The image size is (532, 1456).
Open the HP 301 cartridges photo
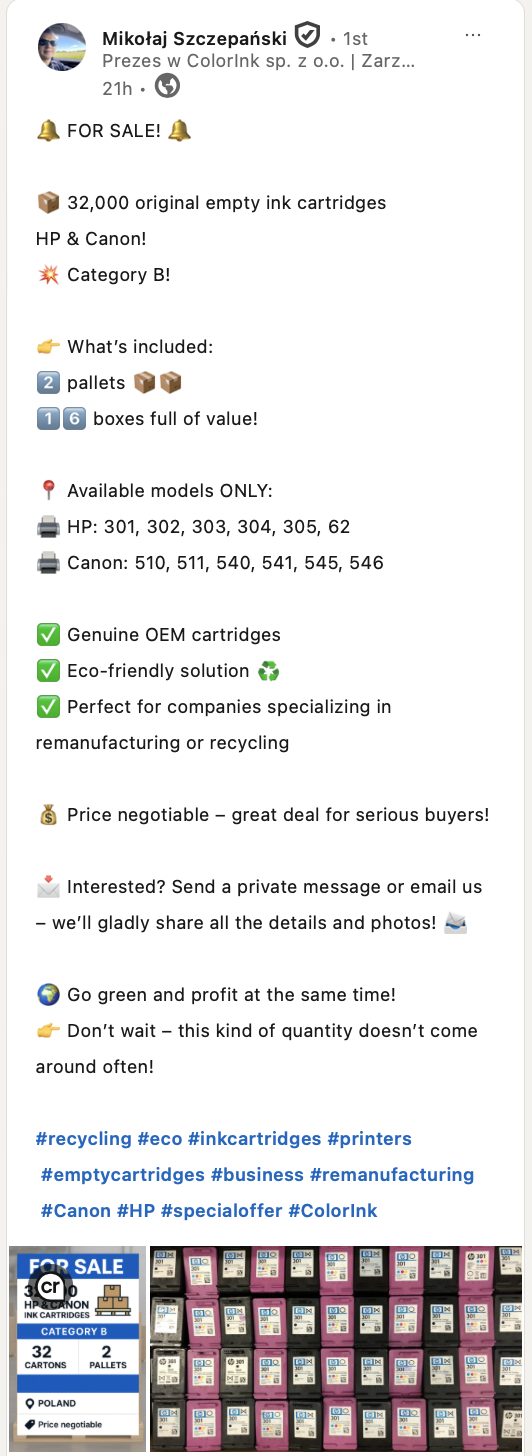[336, 1346]
